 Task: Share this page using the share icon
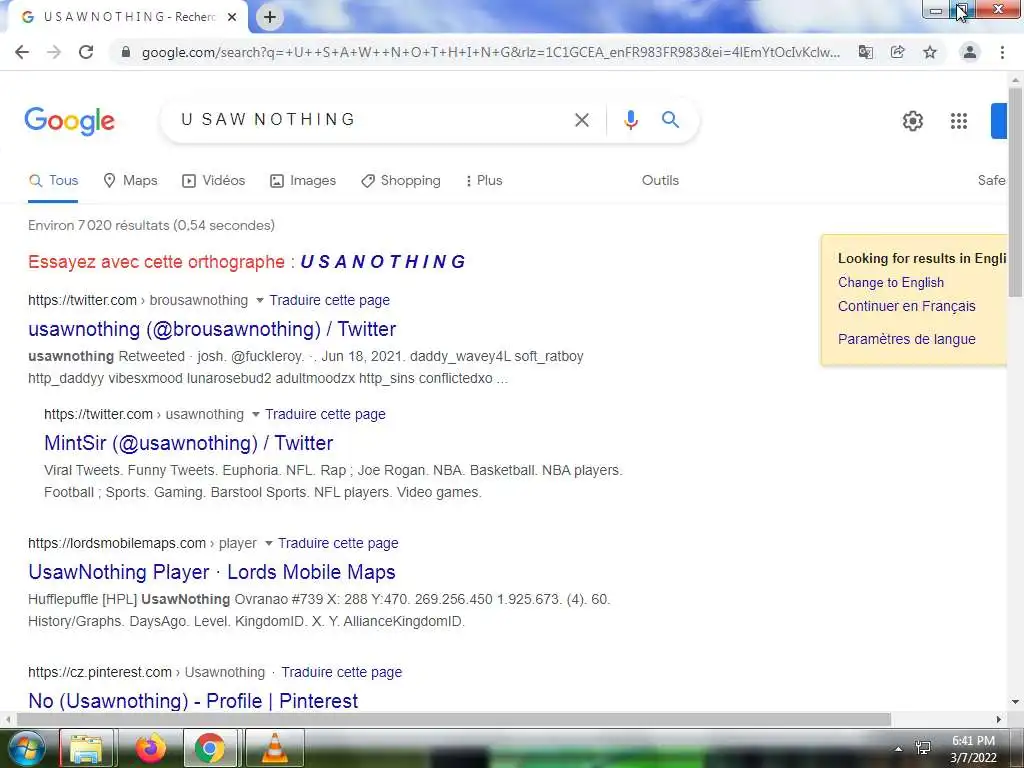[x=898, y=52]
